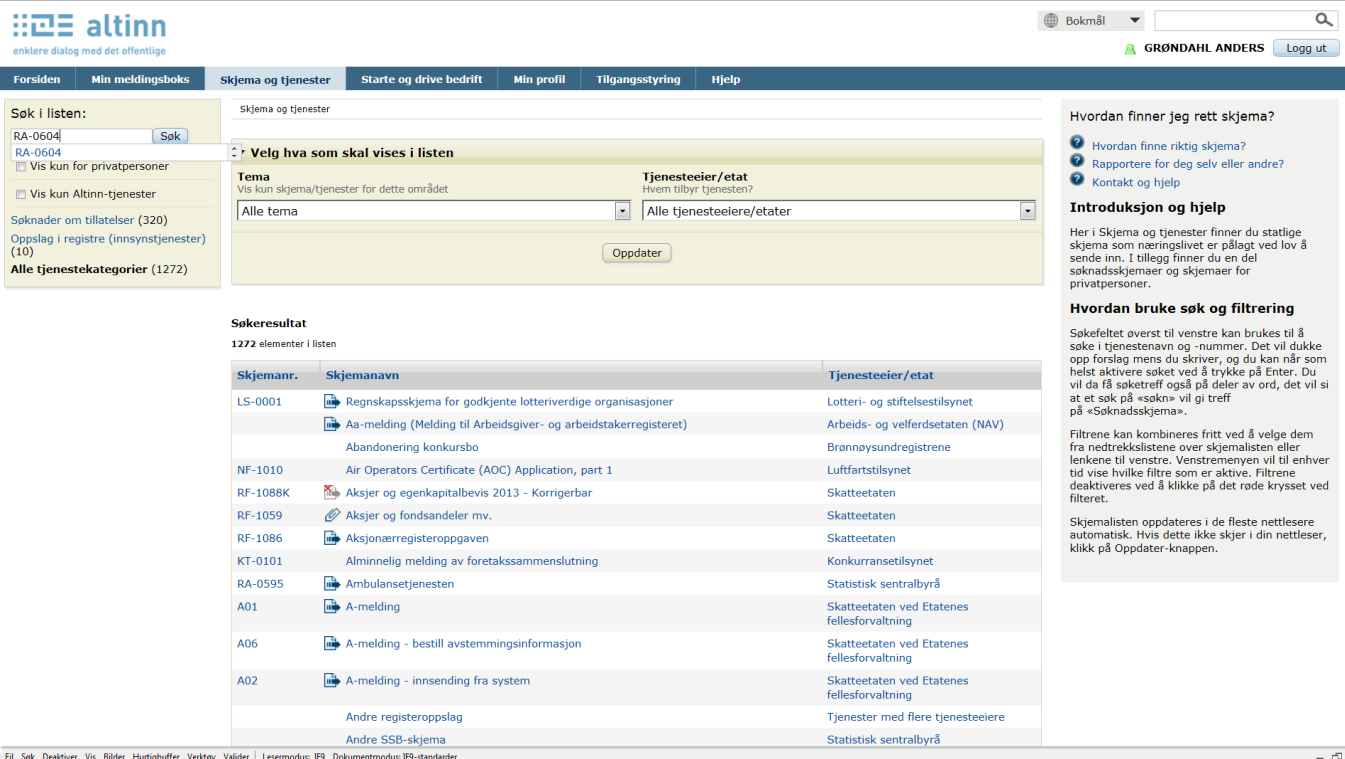The image size is (1345, 759).
Task: Open the 'Kontakt og hjelp' link
Action: 1136,182
